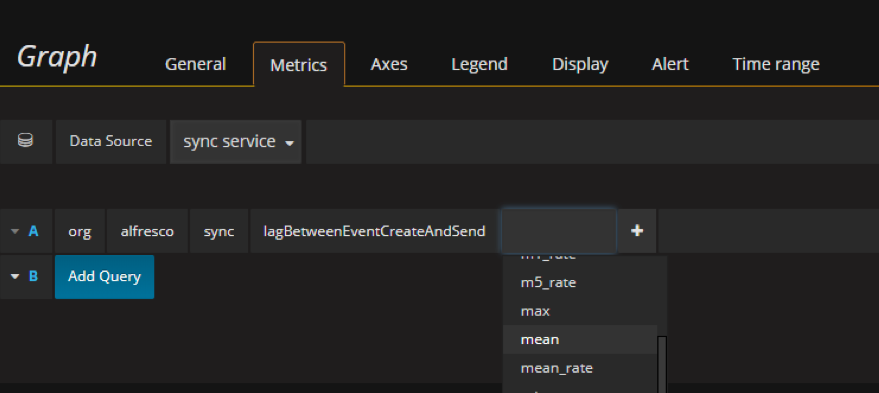Choose m5_rate from the dropdown list
Viewport: 879px width, 393px height.
pyautogui.click(x=580, y=283)
